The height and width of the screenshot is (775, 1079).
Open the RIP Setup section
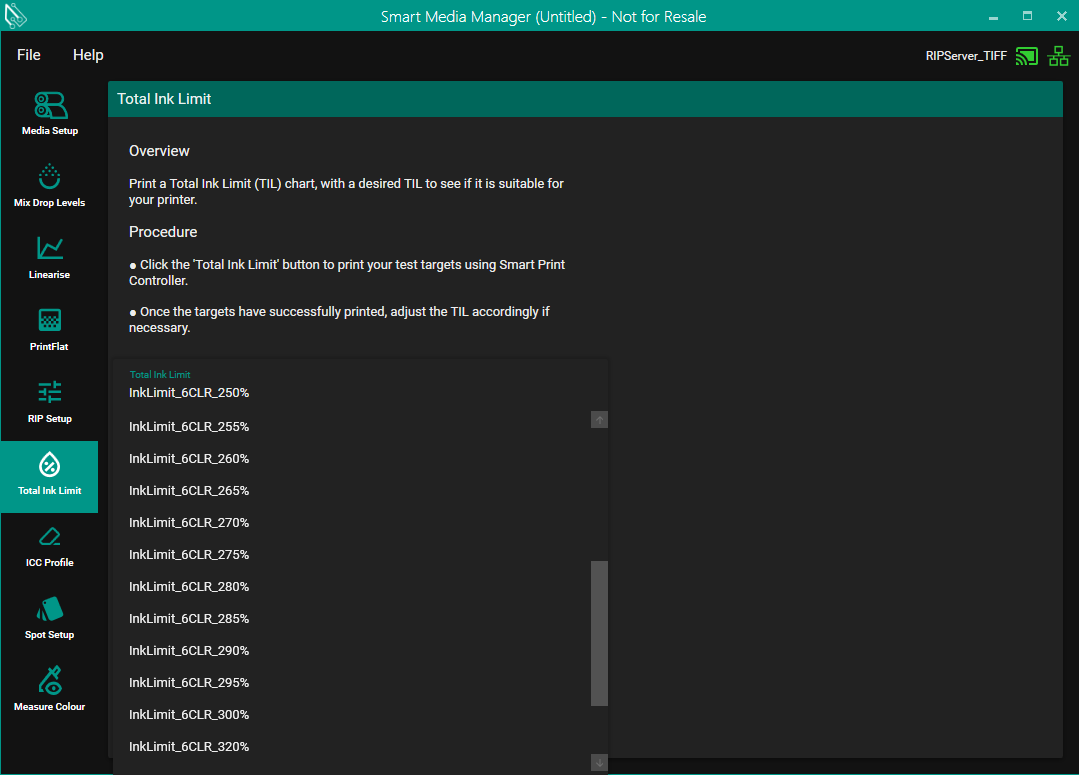[x=50, y=401]
